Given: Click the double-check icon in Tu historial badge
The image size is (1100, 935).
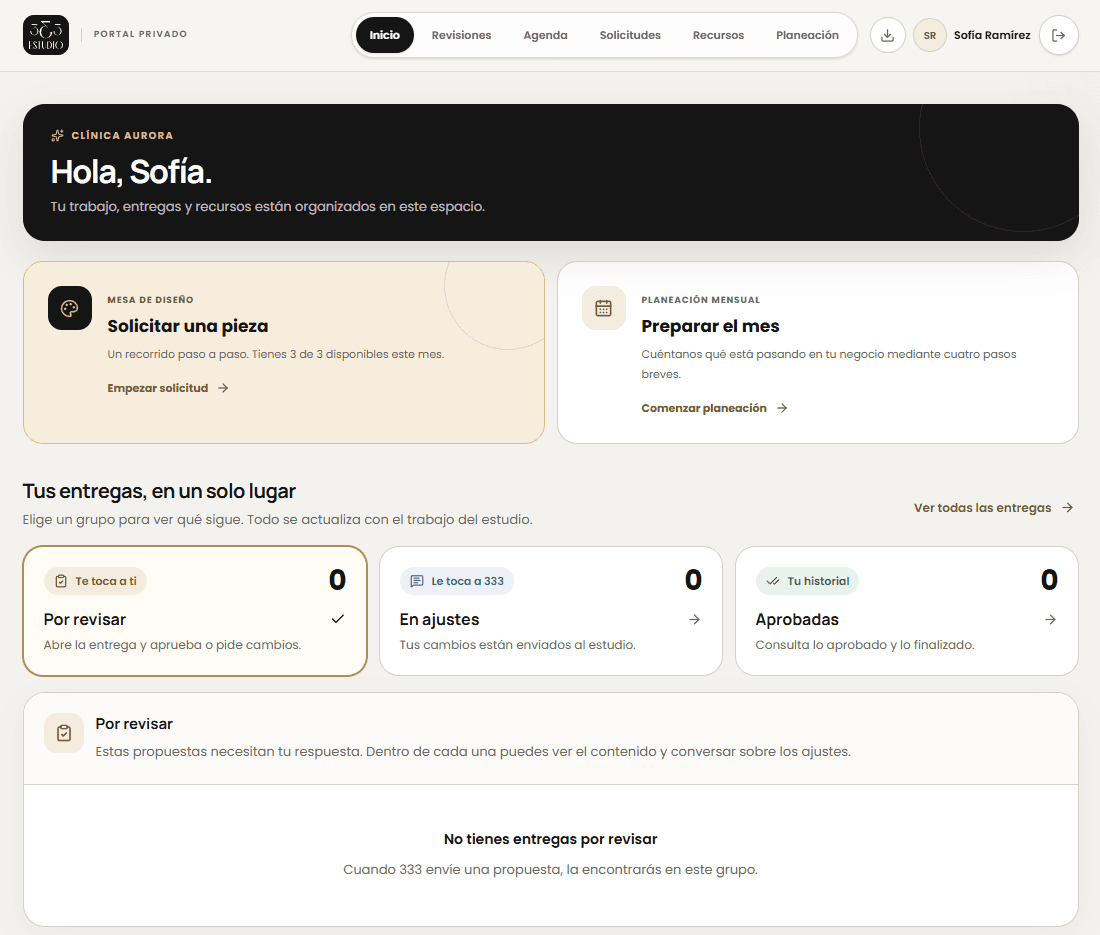Looking at the screenshot, I should (773, 581).
